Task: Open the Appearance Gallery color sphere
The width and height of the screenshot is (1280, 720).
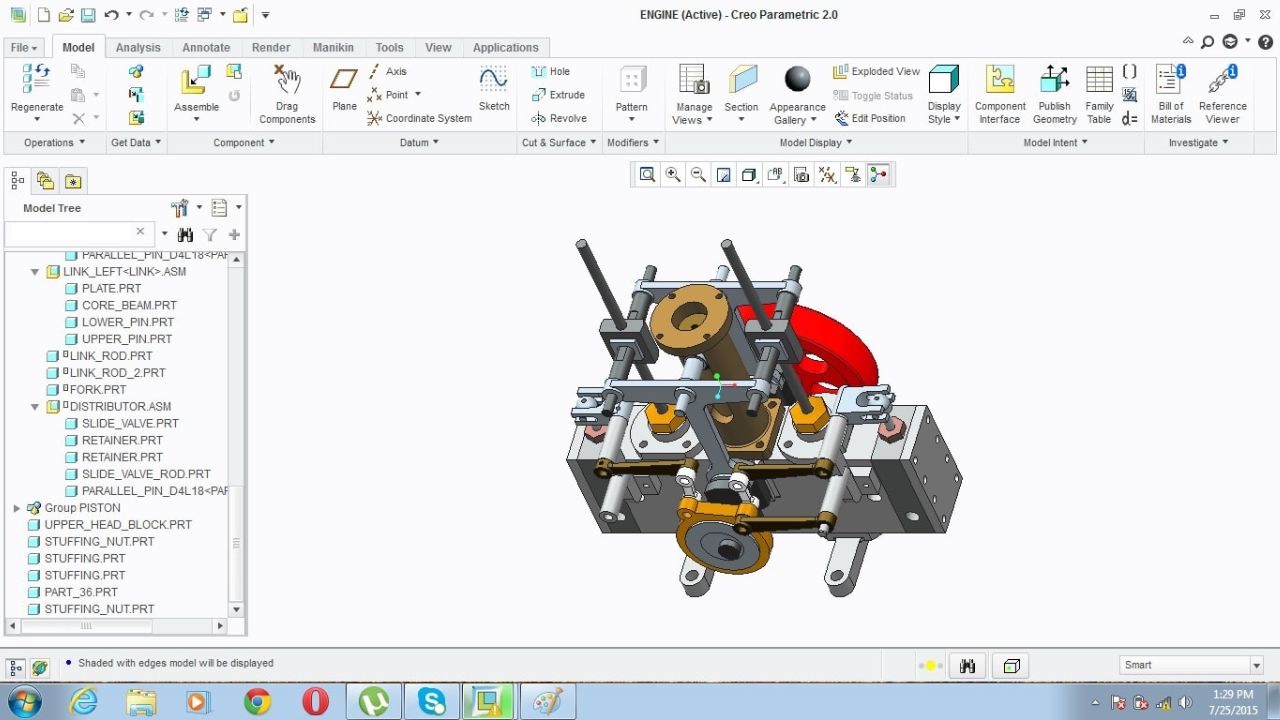Action: click(797, 80)
